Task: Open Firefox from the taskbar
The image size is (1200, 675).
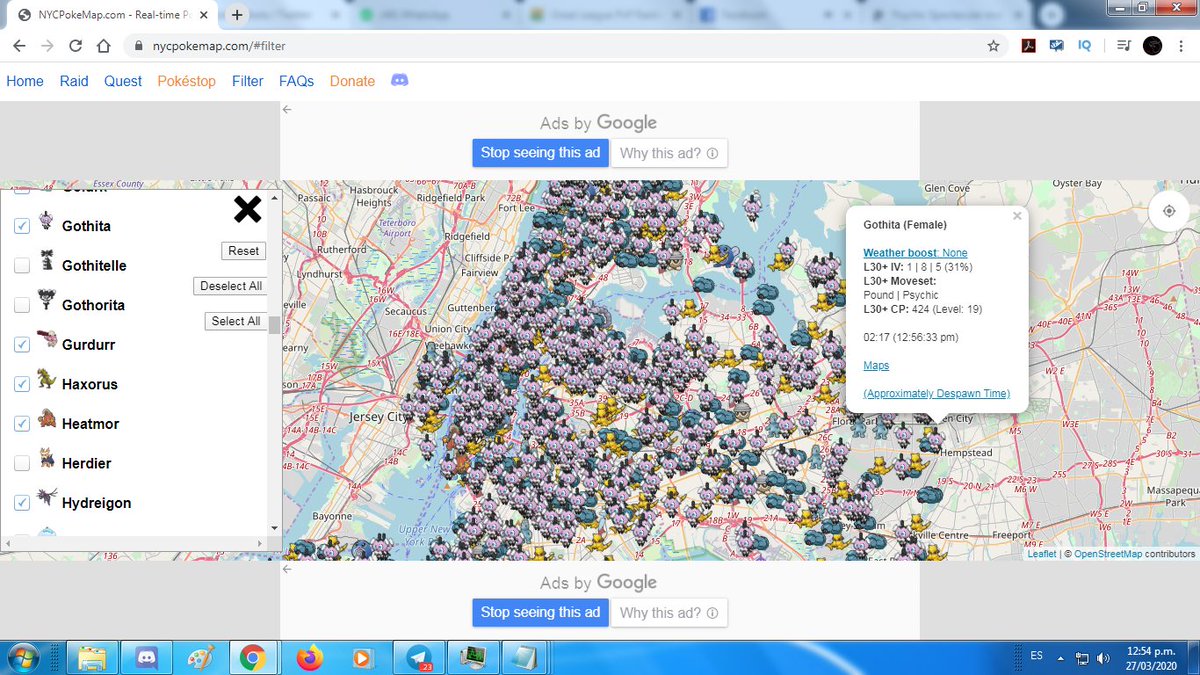Action: point(309,657)
